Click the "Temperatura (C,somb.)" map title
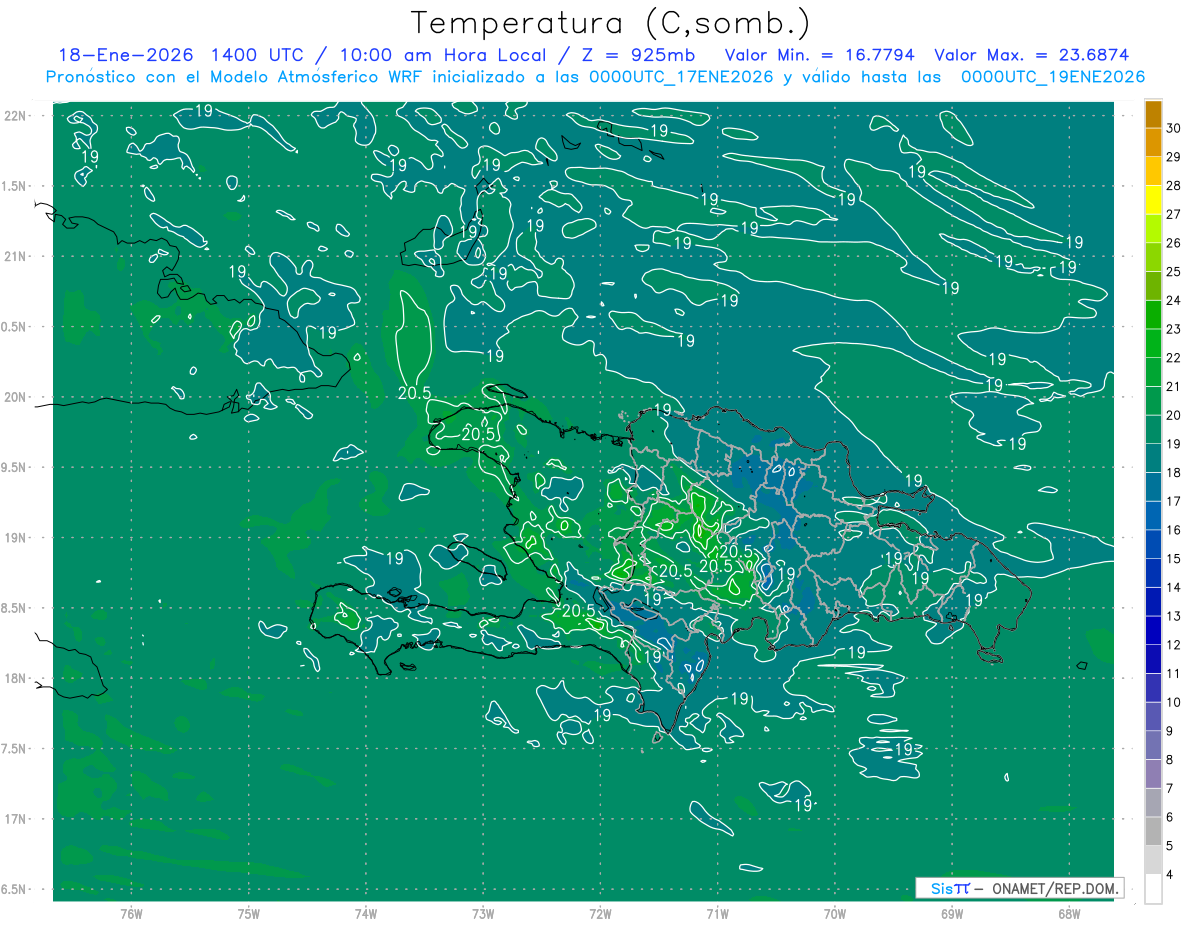Viewport: 1200px width, 927px height. [611, 23]
